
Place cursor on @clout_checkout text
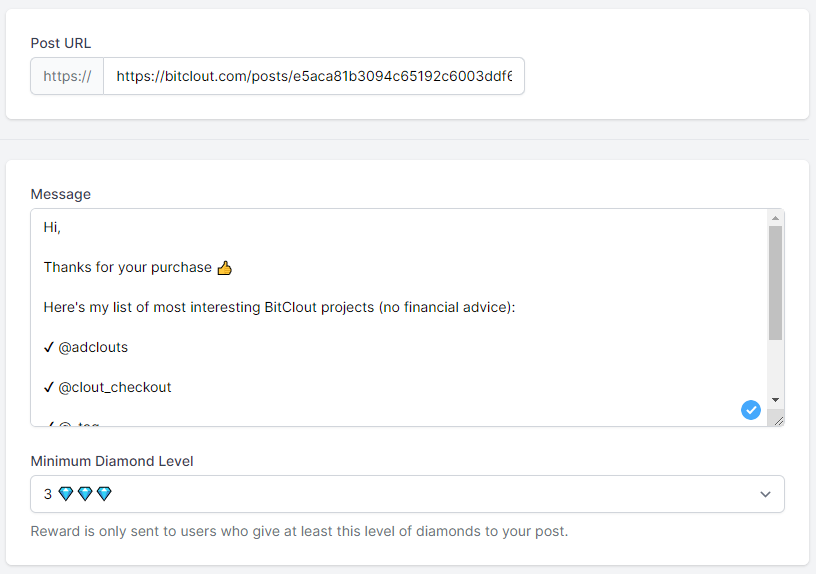115,387
